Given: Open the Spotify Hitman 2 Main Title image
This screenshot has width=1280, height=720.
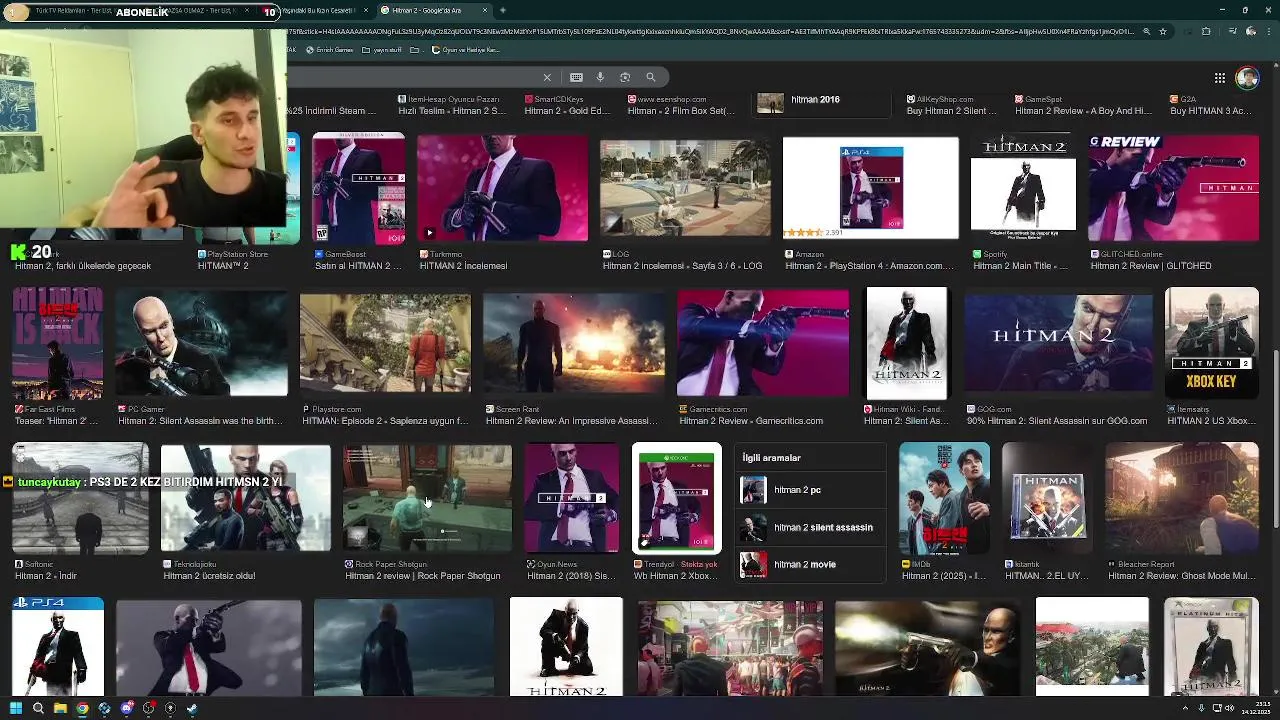Looking at the screenshot, I should click(x=1023, y=188).
